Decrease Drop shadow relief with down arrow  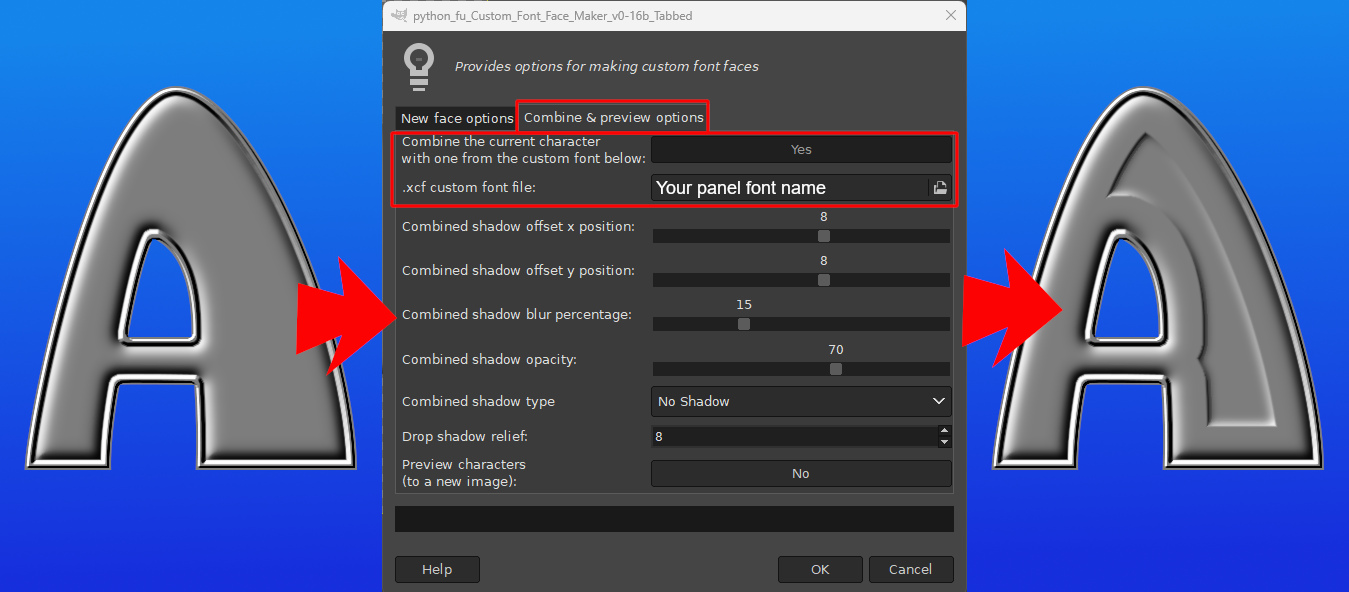click(x=944, y=442)
